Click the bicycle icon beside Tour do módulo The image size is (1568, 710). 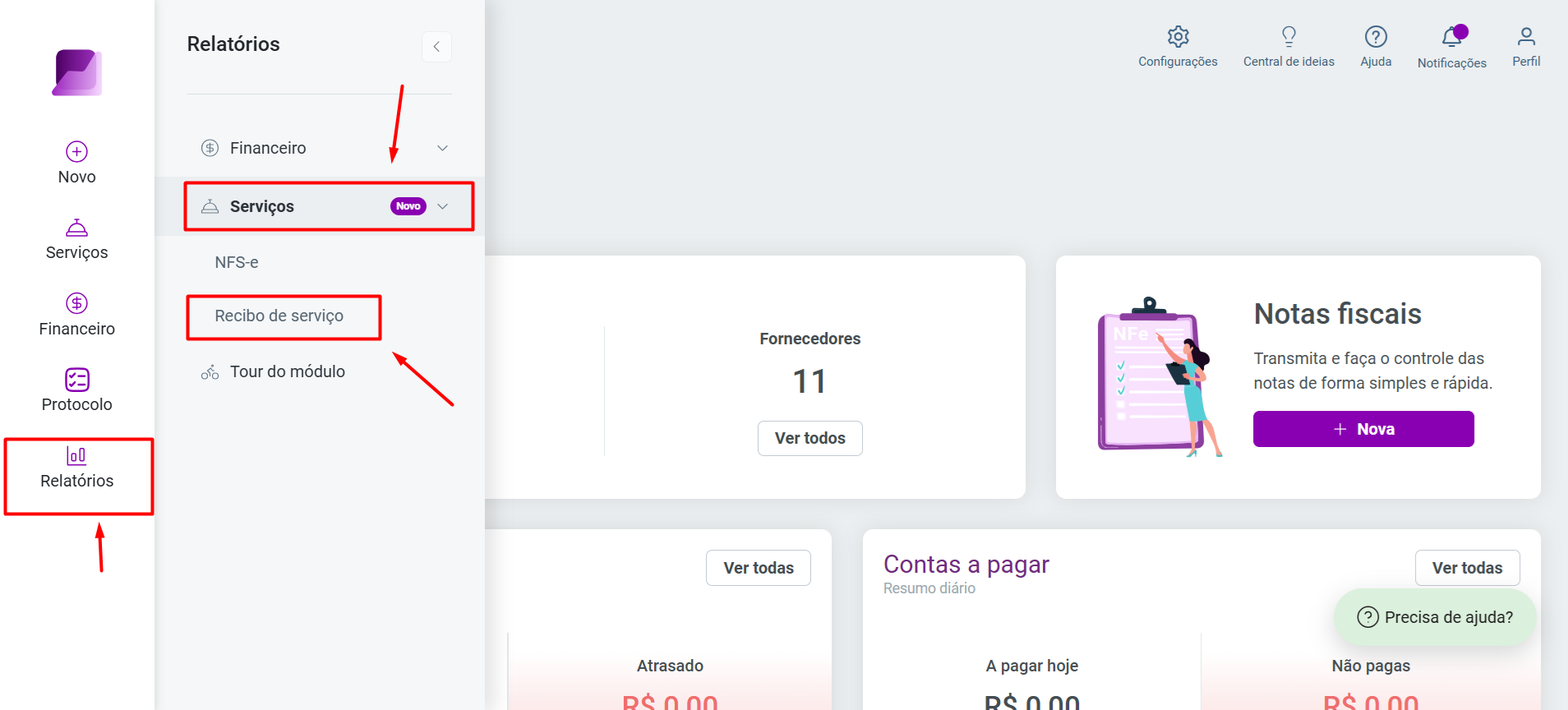tap(210, 372)
